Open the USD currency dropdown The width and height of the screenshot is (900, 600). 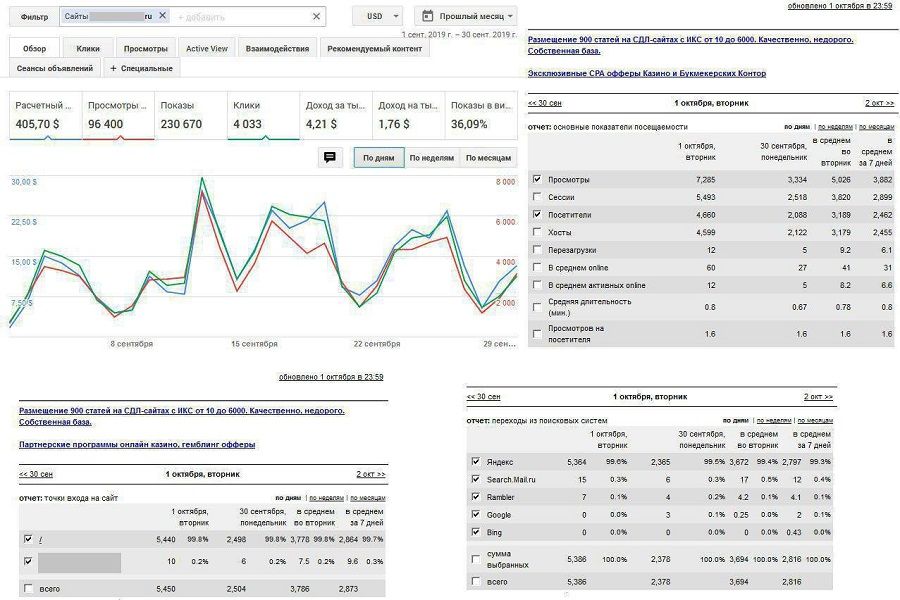[378, 16]
